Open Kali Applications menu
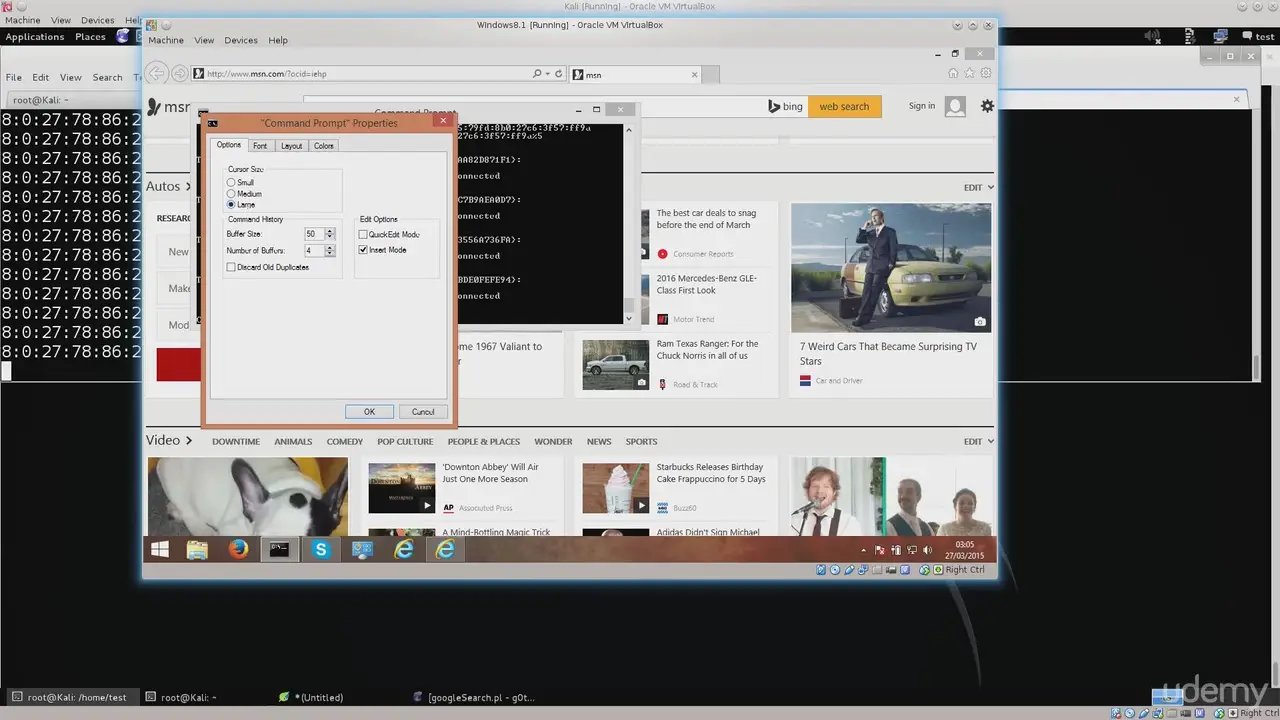The height and width of the screenshot is (720, 1280). [x=35, y=36]
